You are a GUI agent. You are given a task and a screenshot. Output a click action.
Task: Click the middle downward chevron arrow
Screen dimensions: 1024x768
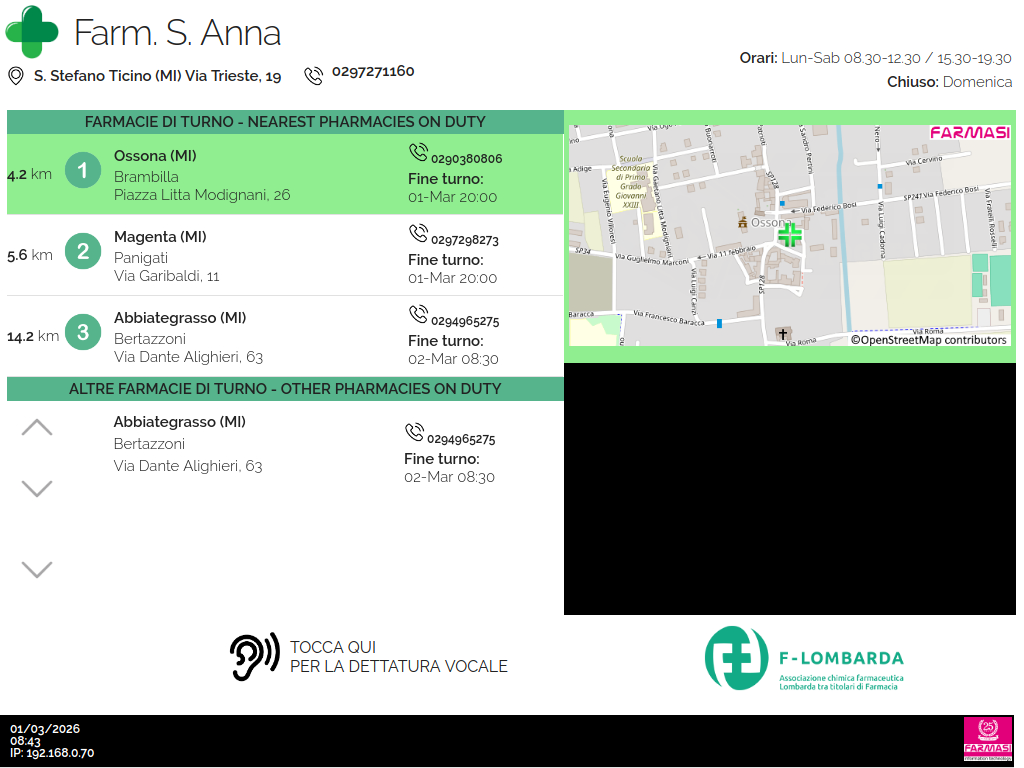[x=37, y=488]
